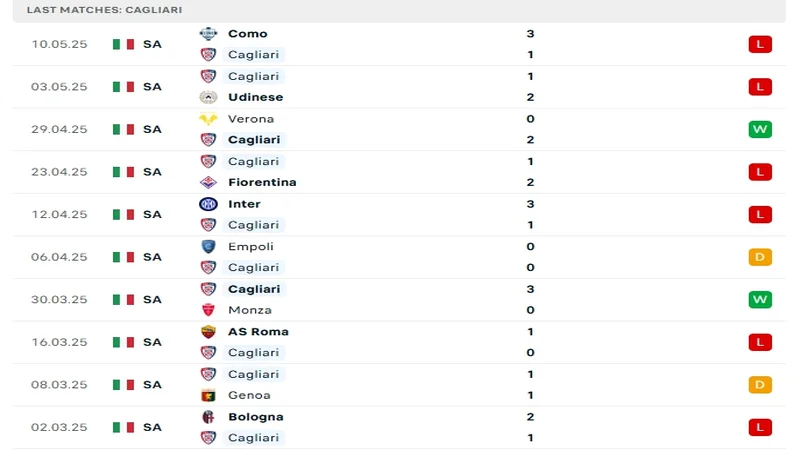The height and width of the screenshot is (450, 800).
Task: Click the Udinese club logo
Action: (208, 97)
